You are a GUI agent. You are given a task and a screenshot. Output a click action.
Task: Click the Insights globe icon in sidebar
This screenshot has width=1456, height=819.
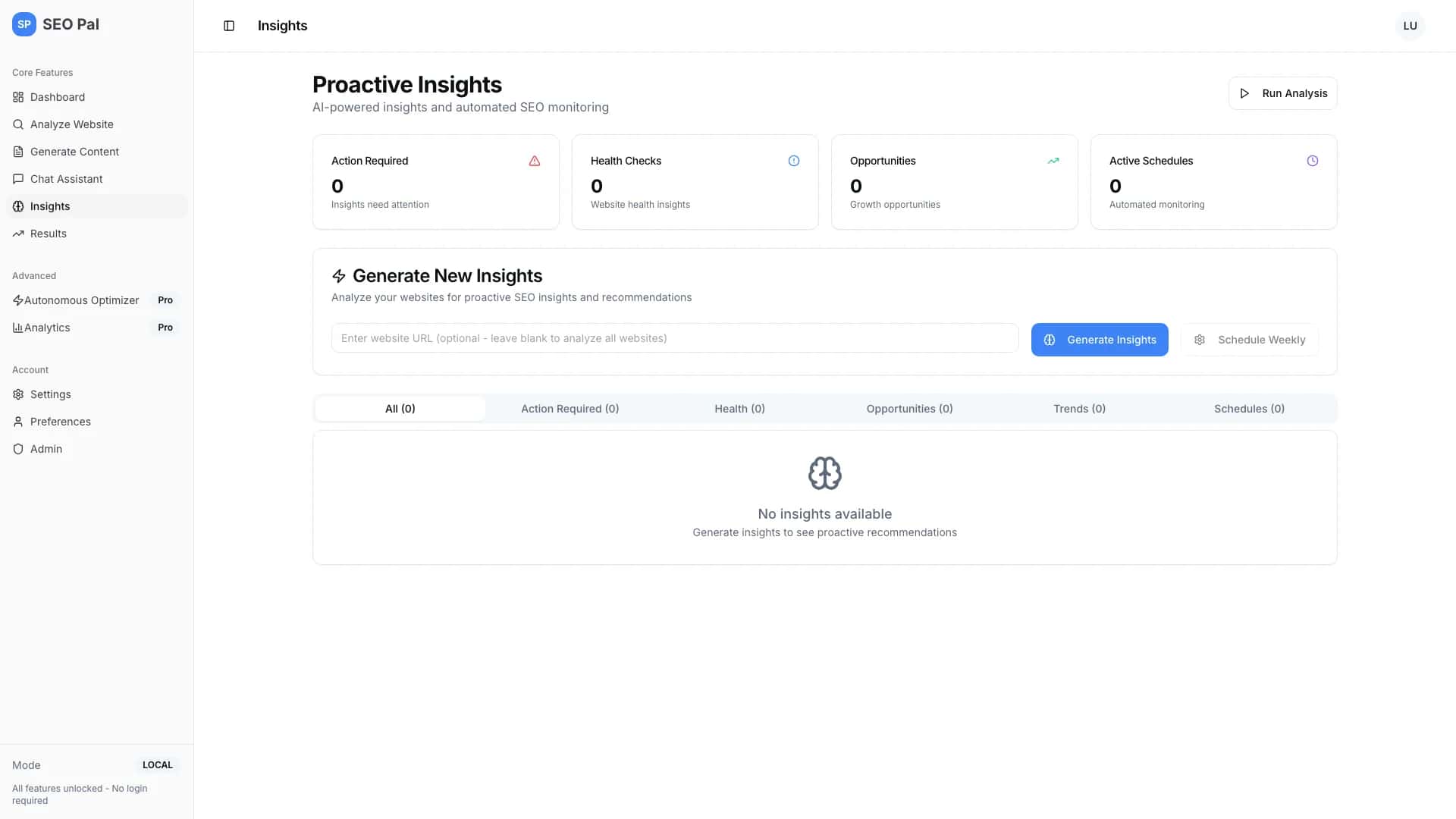coord(18,206)
